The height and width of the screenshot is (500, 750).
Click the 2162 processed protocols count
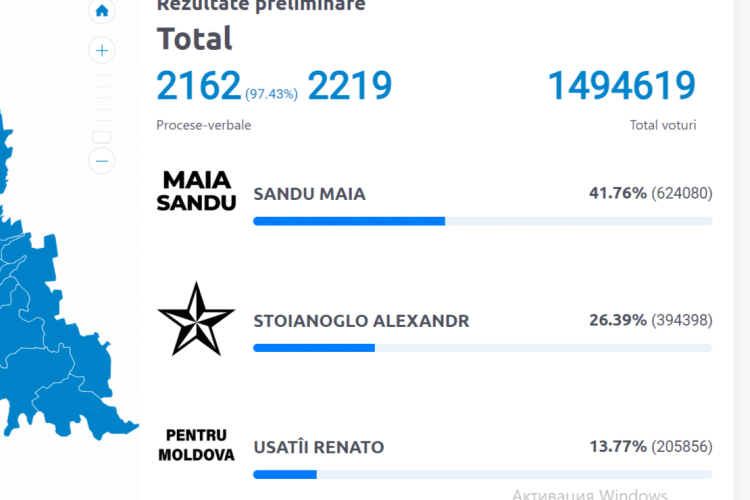(x=199, y=86)
